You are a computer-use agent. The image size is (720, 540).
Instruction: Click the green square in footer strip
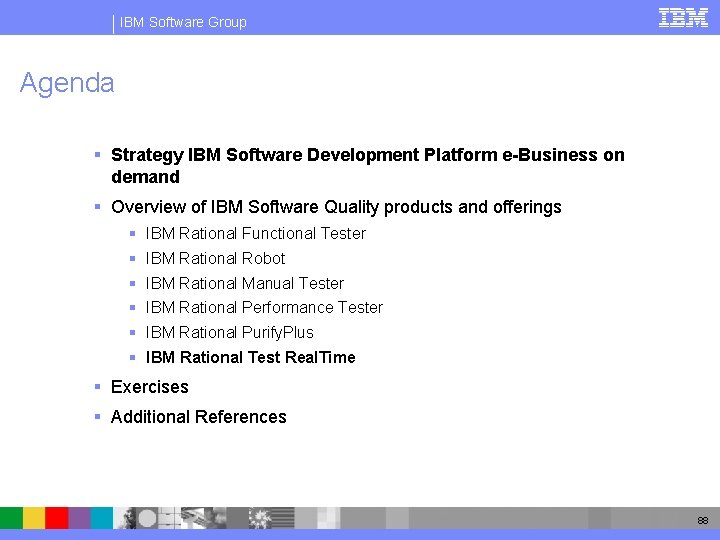[x=11, y=518]
